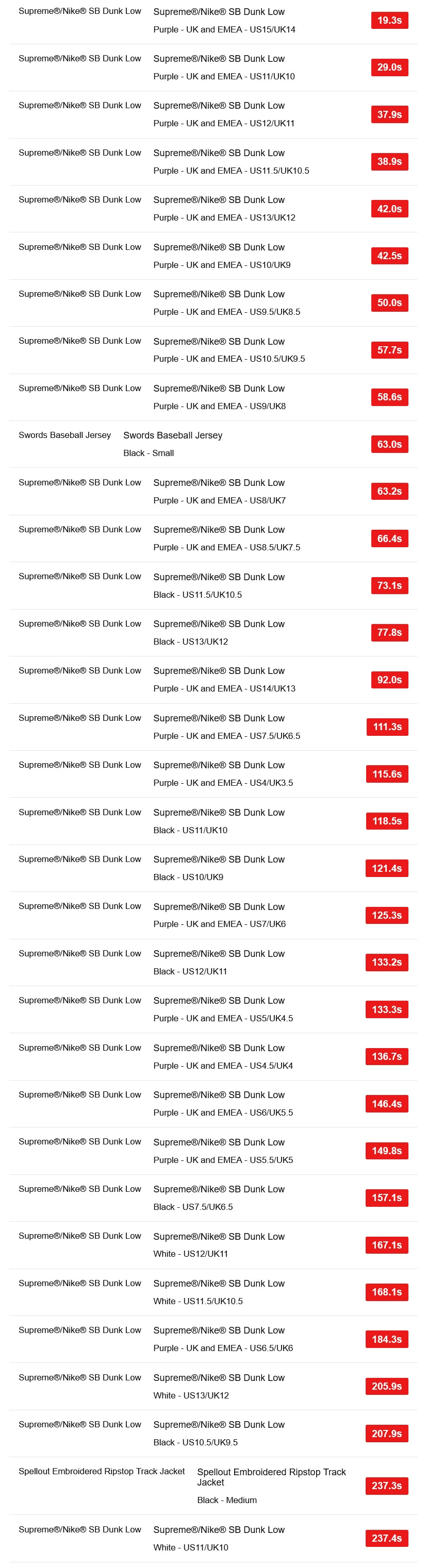Click the 19.3s sellout time badge
Viewport: 427px width, 1568px height.
389,21
